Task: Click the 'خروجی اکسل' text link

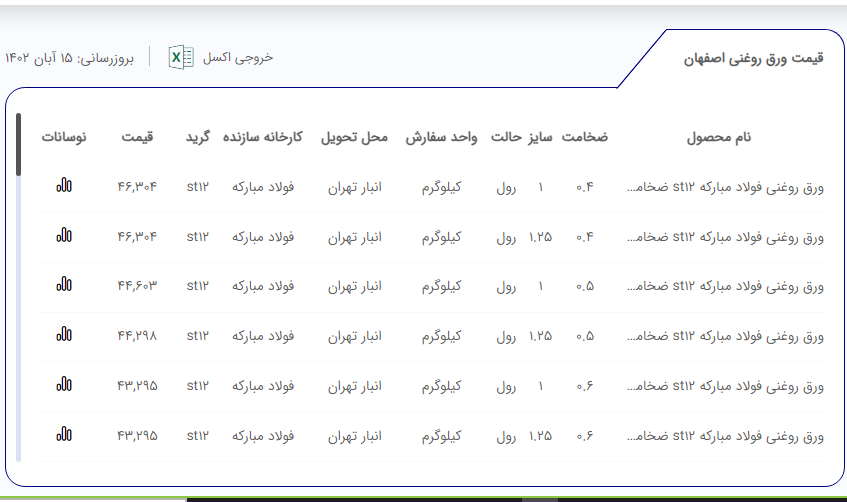Action: [238, 58]
